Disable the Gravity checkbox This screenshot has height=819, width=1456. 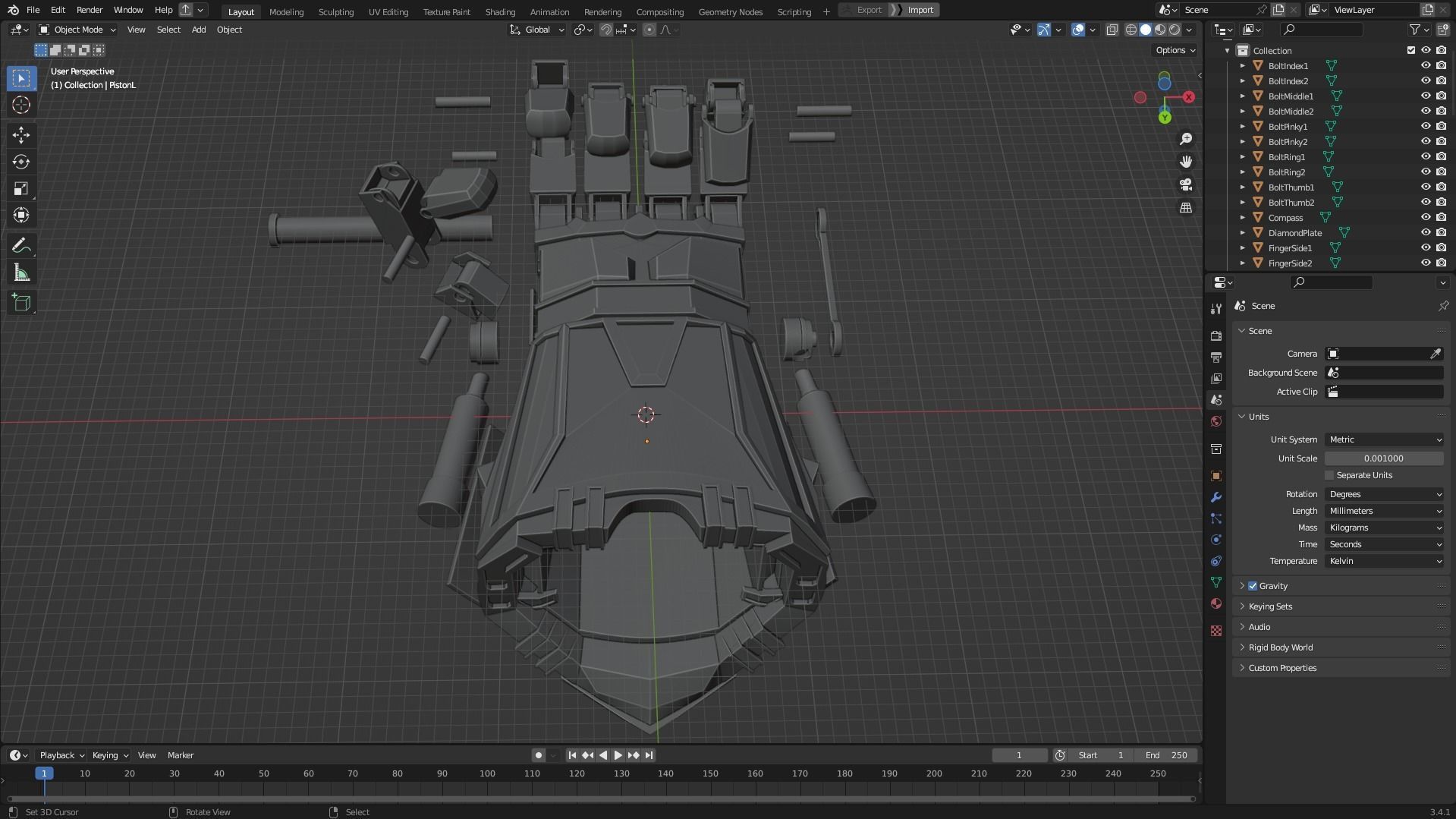click(1253, 586)
